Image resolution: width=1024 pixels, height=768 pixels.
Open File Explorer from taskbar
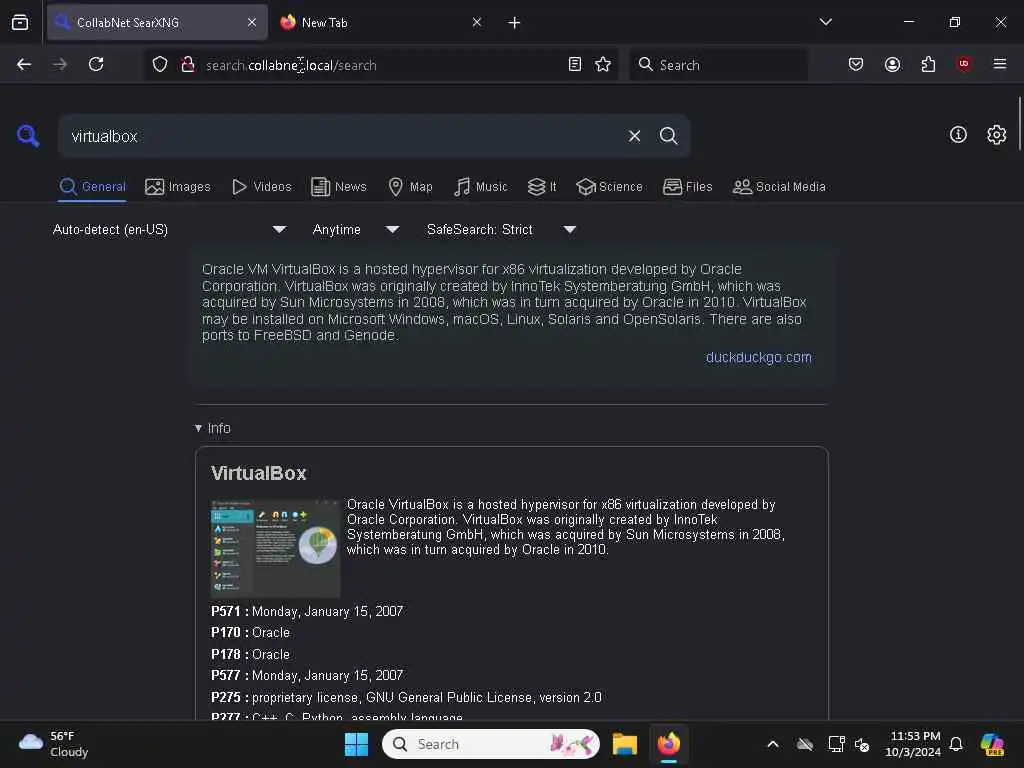coord(624,744)
